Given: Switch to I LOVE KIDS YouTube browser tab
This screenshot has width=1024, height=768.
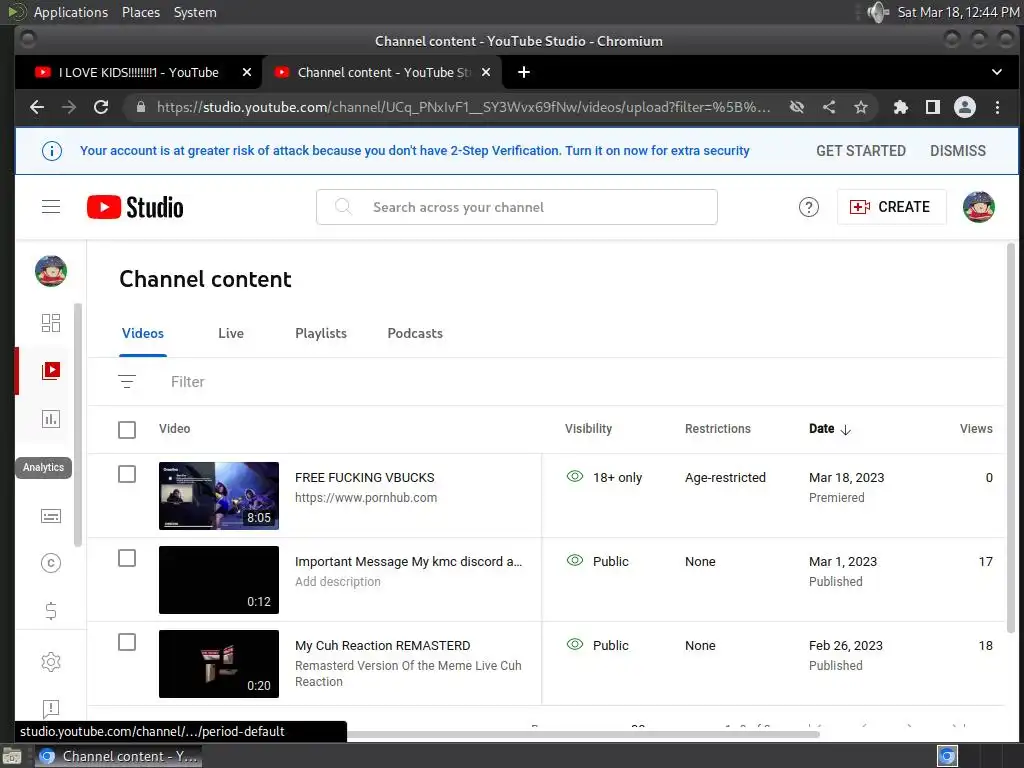Looking at the screenshot, I should [138, 72].
